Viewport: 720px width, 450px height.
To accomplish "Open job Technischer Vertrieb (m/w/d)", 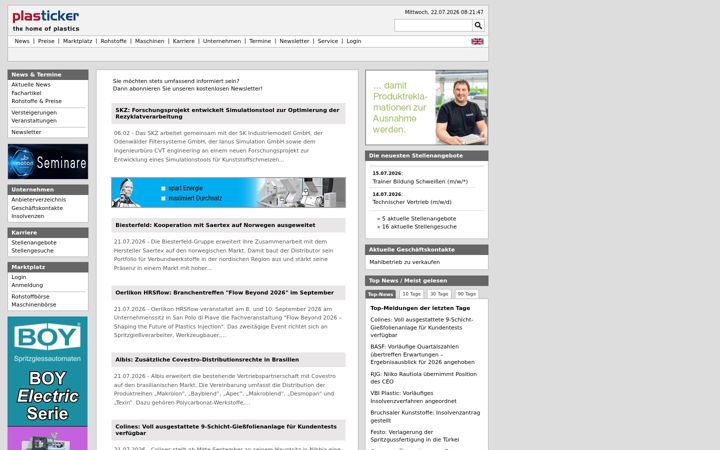I will [412, 202].
